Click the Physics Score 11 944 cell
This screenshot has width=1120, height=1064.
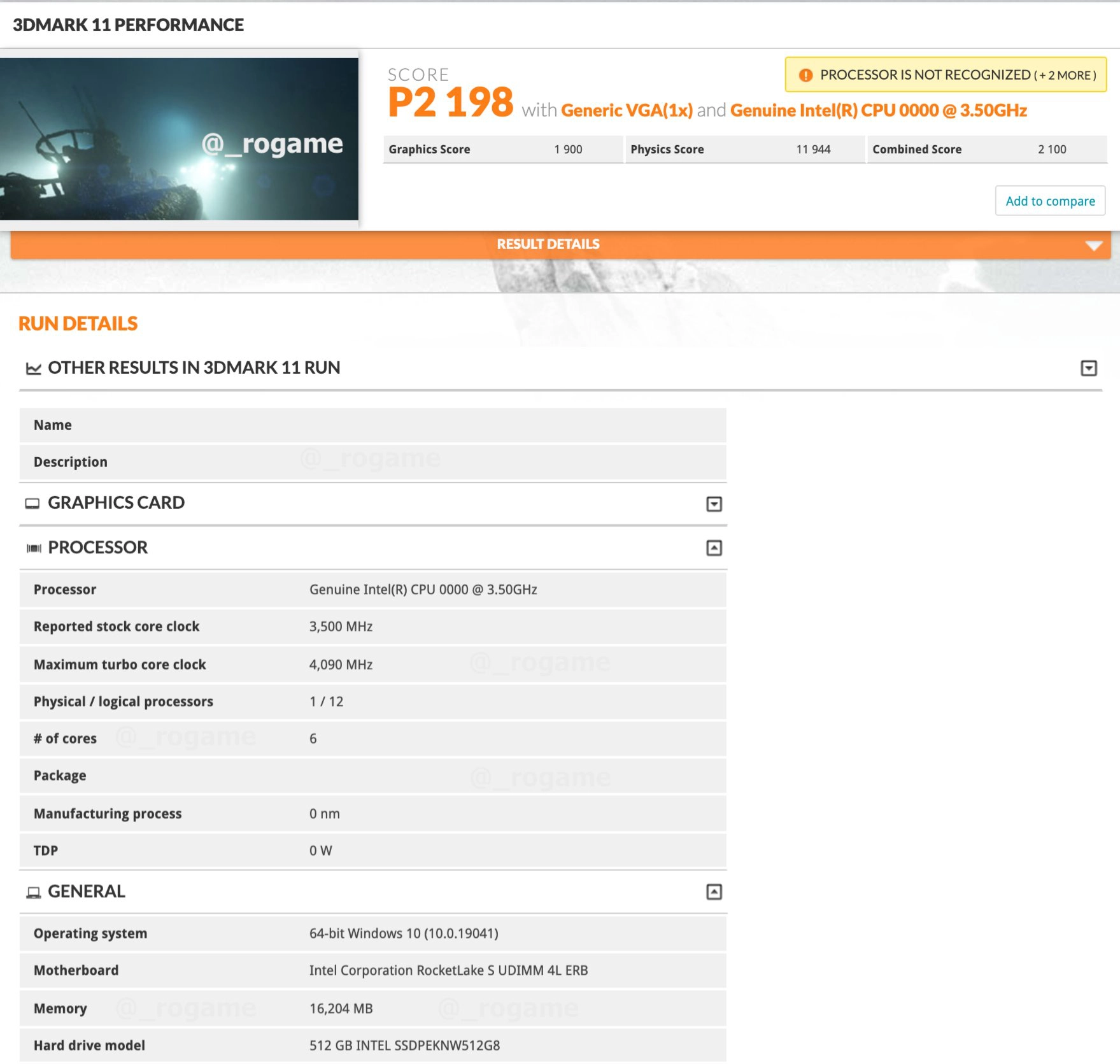745,149
